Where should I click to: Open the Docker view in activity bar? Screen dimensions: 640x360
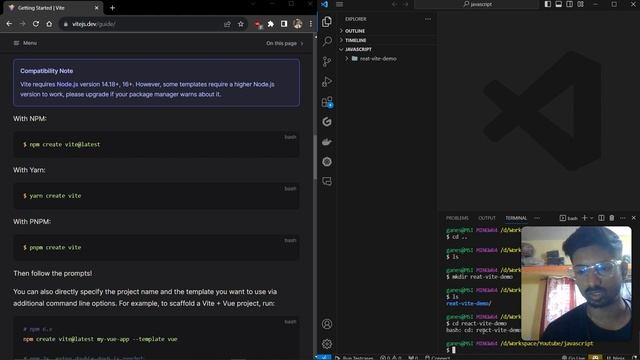(x=327, y=142)
